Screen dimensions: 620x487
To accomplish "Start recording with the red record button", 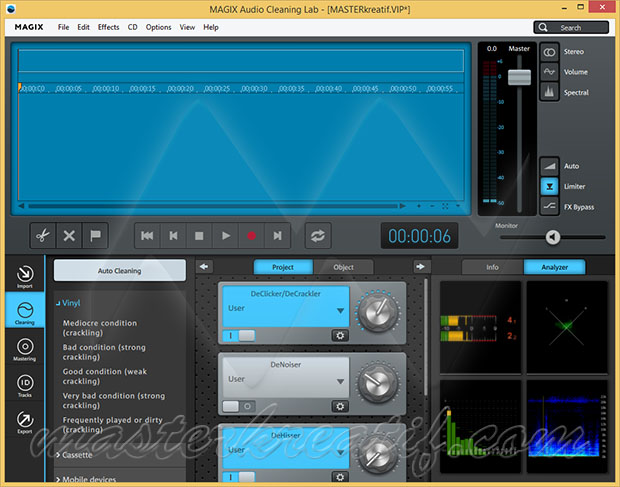I will pos(251,236).
